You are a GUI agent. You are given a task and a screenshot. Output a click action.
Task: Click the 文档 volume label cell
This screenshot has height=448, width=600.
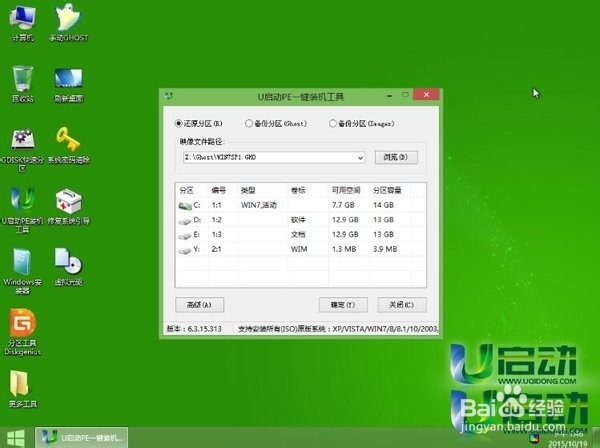point(298,235)
